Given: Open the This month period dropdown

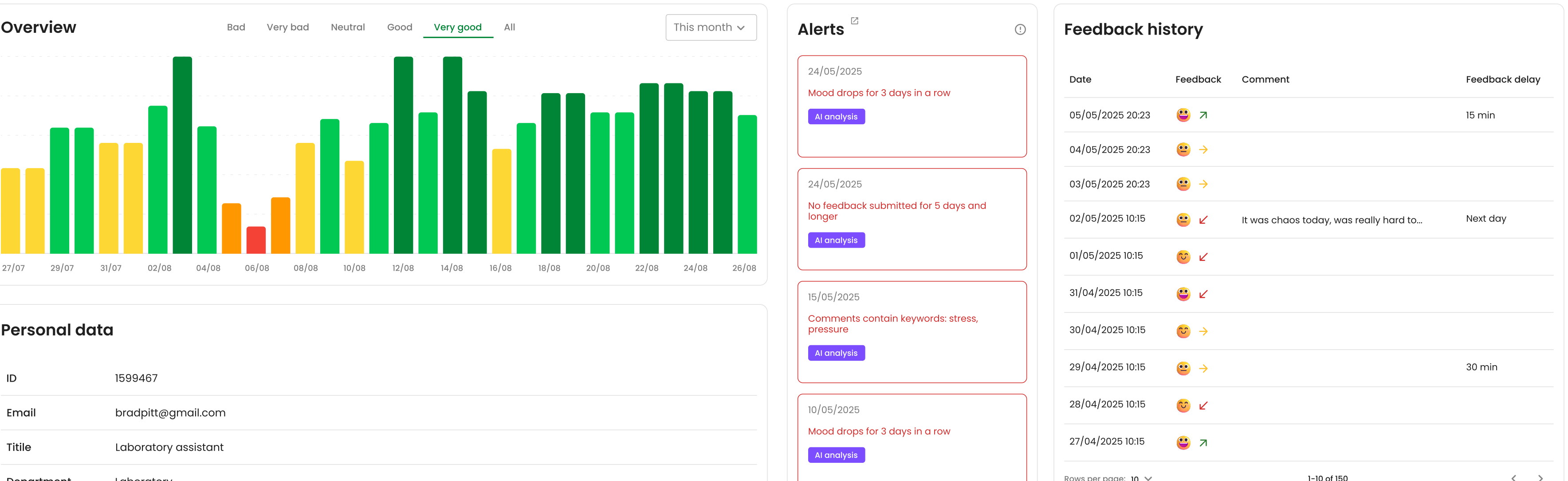Looking at the screenshot, I should 710,28.
